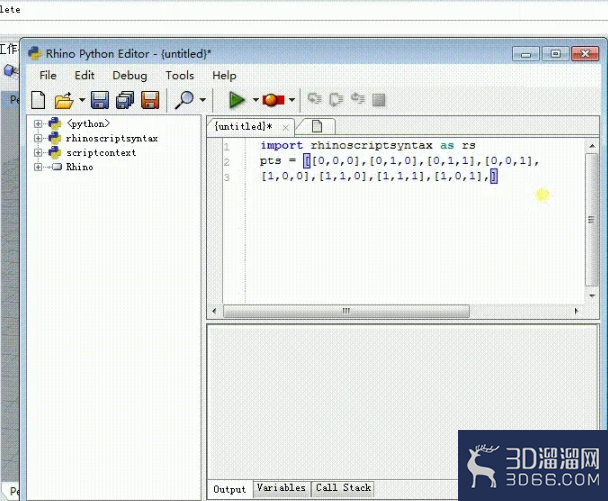This screenshot has height=501, width=608.
Task: Expand the <python> tree node
Action: [38, 124]
